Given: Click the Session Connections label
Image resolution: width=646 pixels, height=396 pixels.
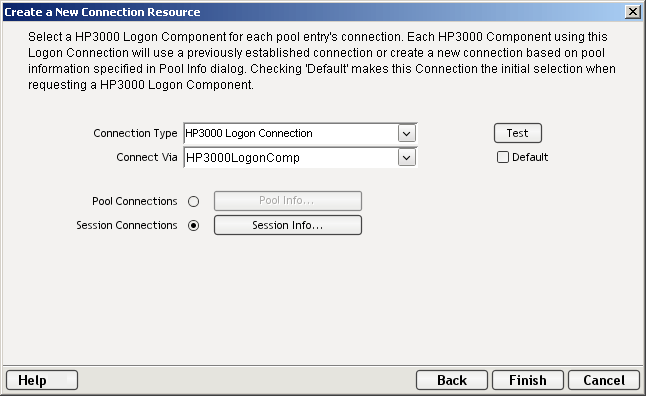Looking at the screenshot, I should point(126,225).
